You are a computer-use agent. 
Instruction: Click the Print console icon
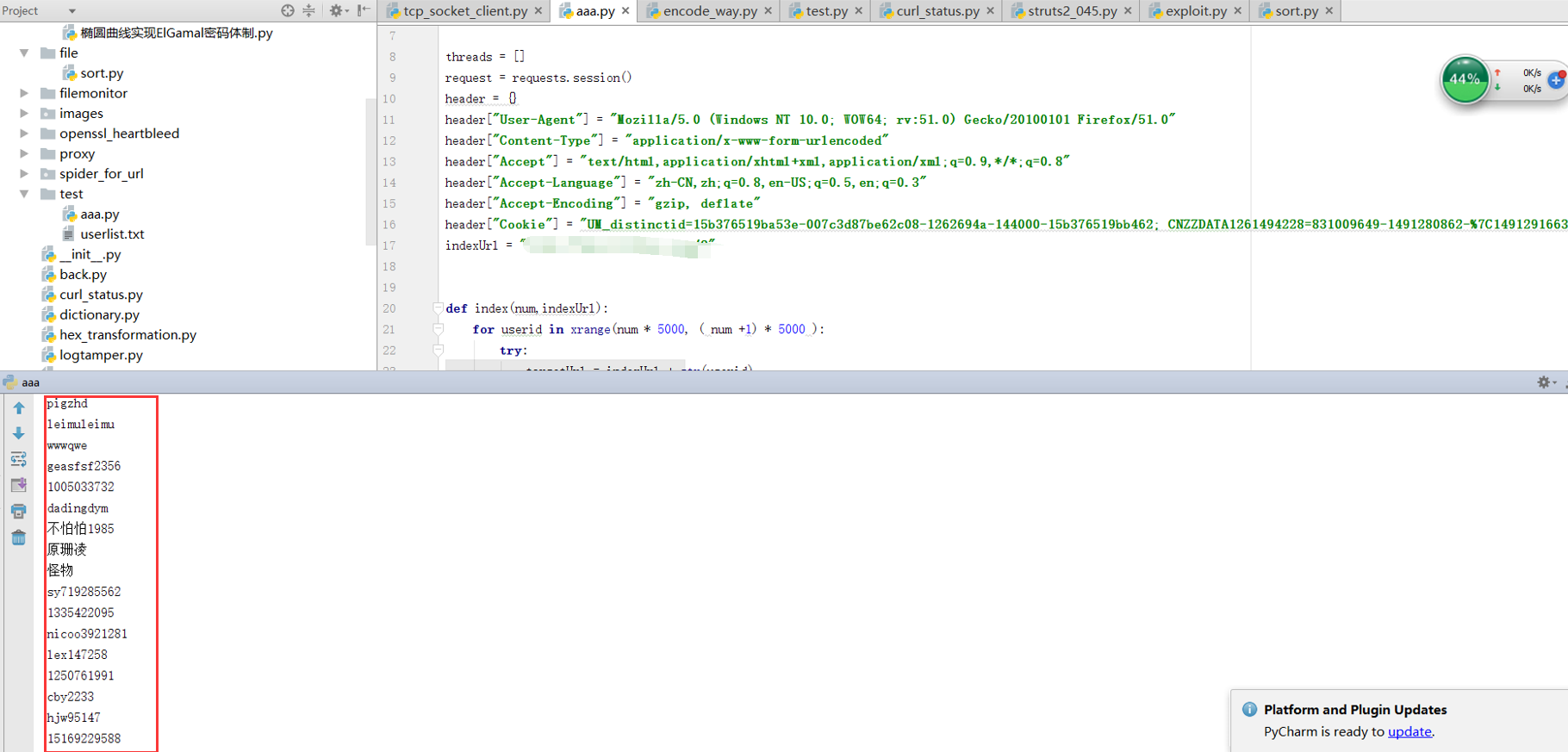(x=19, y=512)
